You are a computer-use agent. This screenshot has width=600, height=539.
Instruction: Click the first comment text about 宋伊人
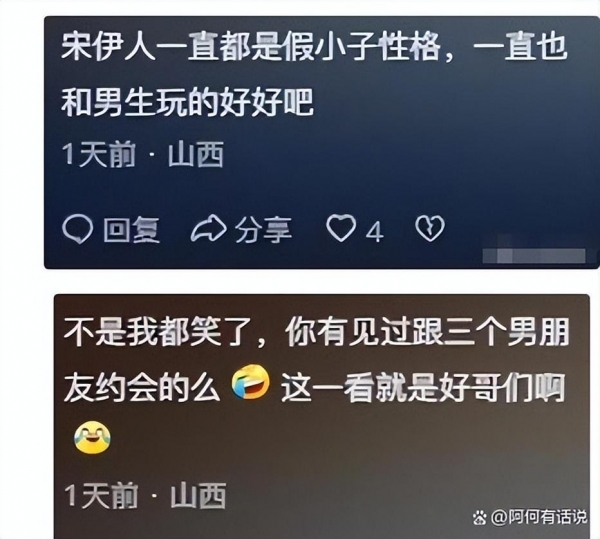[x=314, y=75]
